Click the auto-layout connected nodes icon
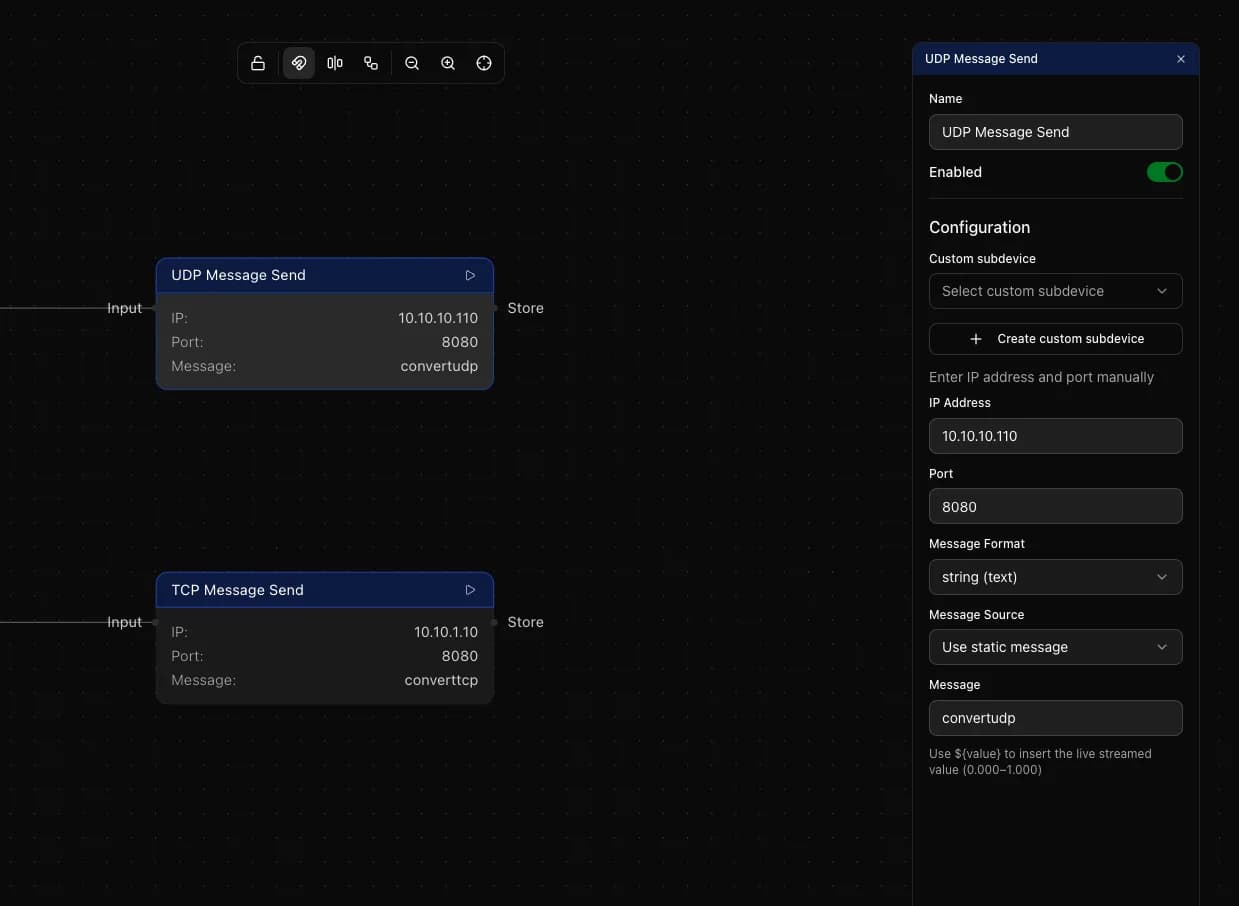Viewport: 1239px width, 906px height. (x=371, y=63)
